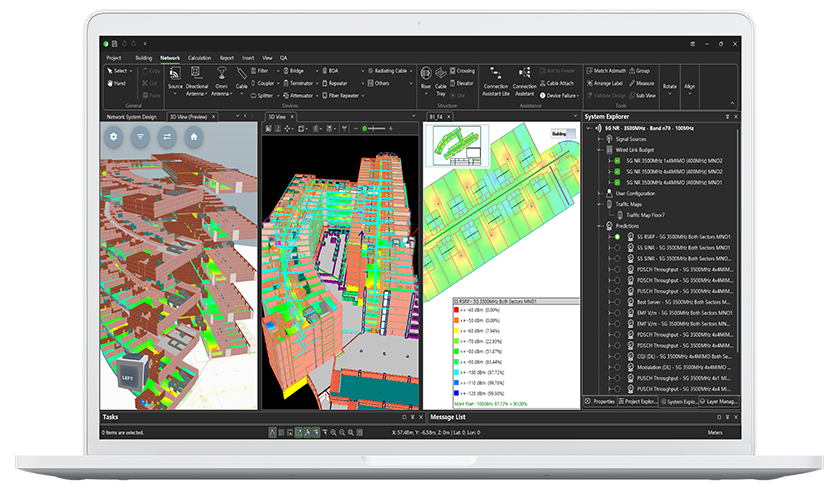The image size is (838, 489).
Task: Open the Filter device dropdown
Action: [x=278, y=71]
